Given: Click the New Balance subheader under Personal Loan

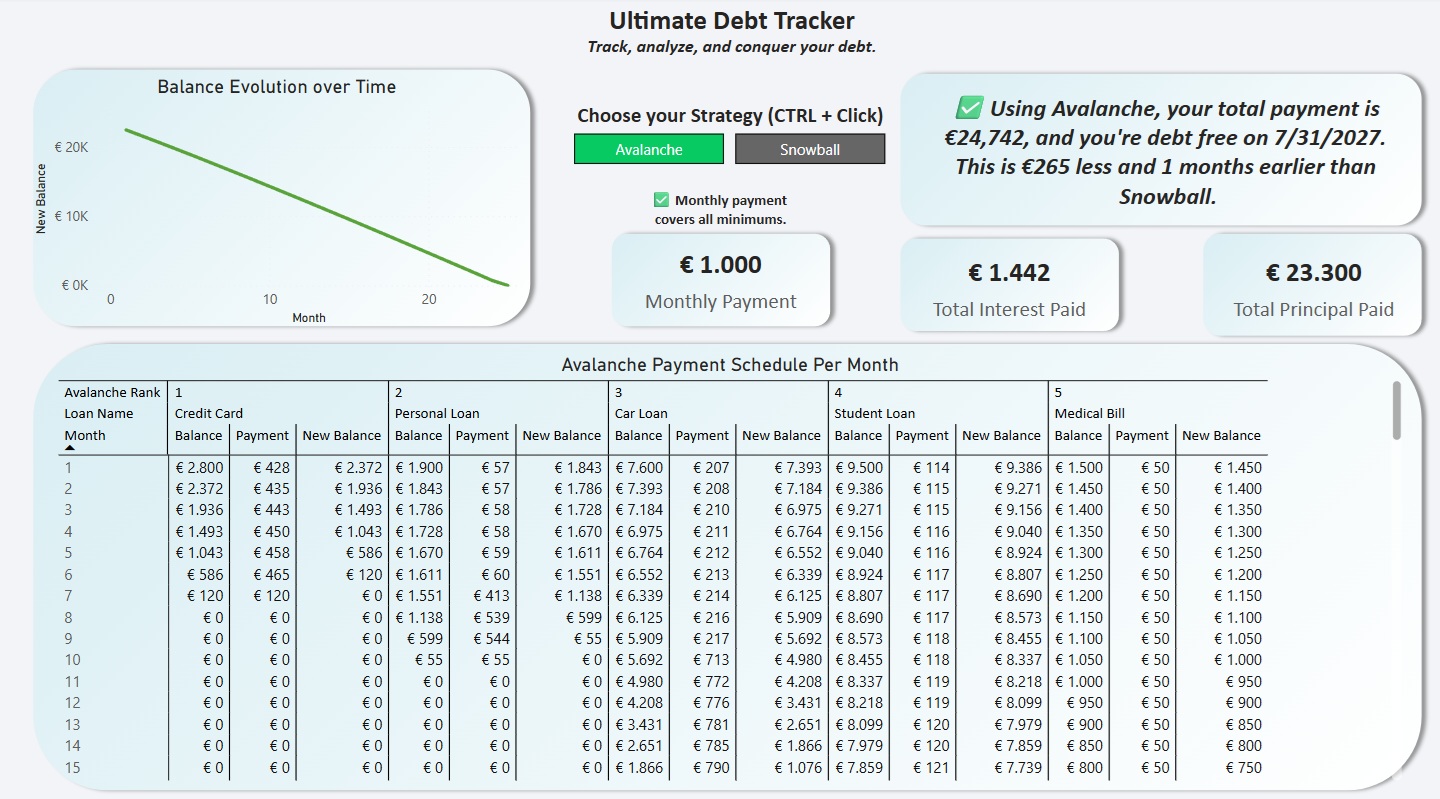Looking at the screenshot, I should coord(562,435).
